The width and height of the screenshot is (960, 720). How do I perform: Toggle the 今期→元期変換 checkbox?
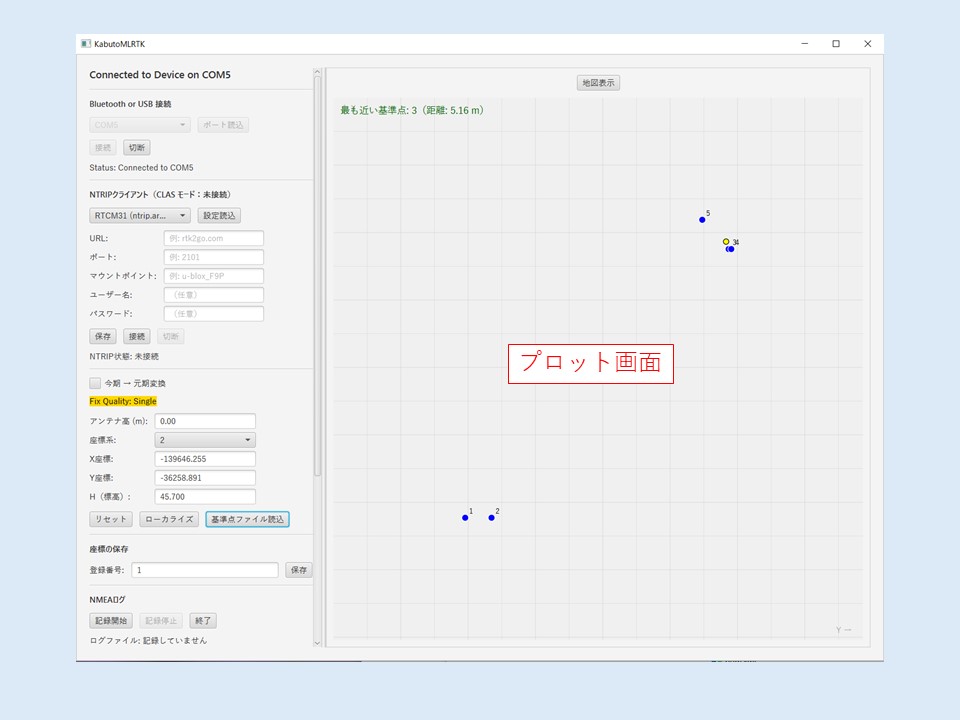point(95,383)
